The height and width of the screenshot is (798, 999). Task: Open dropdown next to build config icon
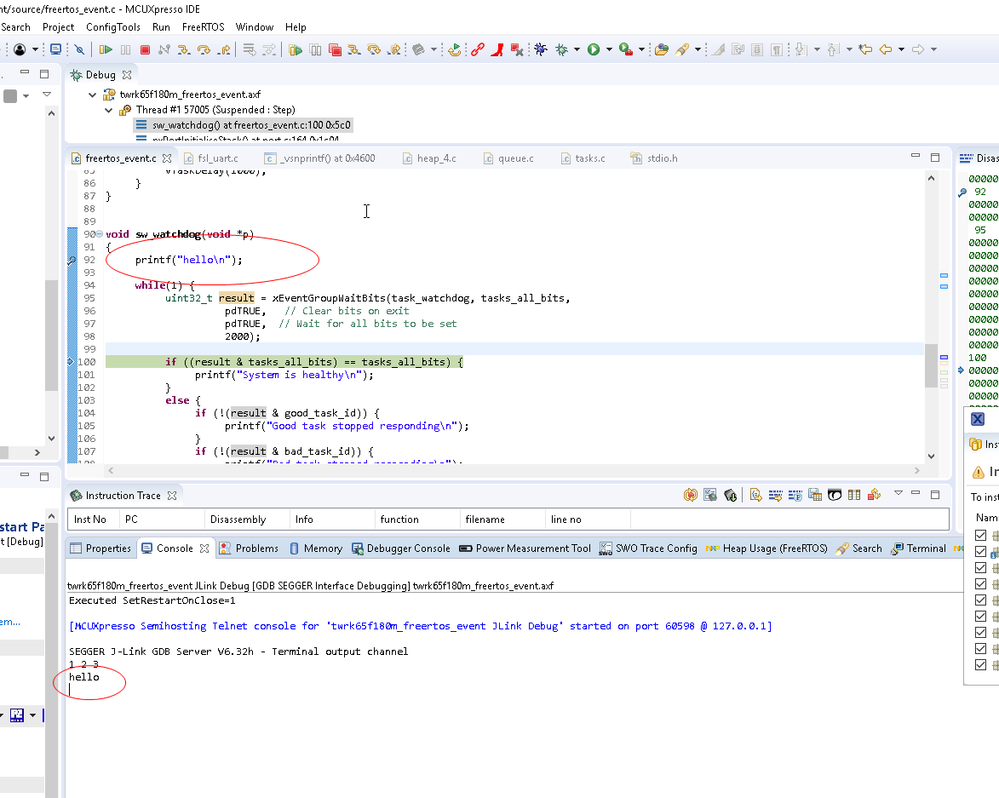click(x=434, y=50)
